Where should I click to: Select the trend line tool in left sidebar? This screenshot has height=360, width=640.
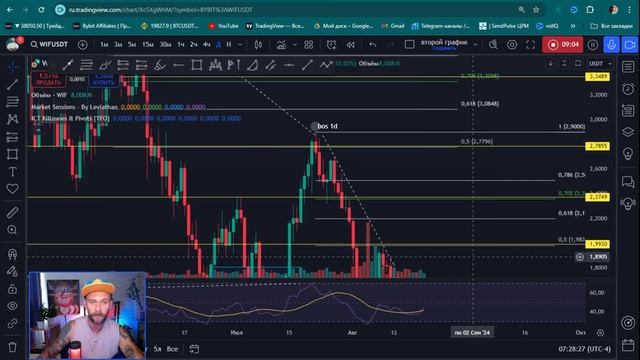tap(12, 84)
